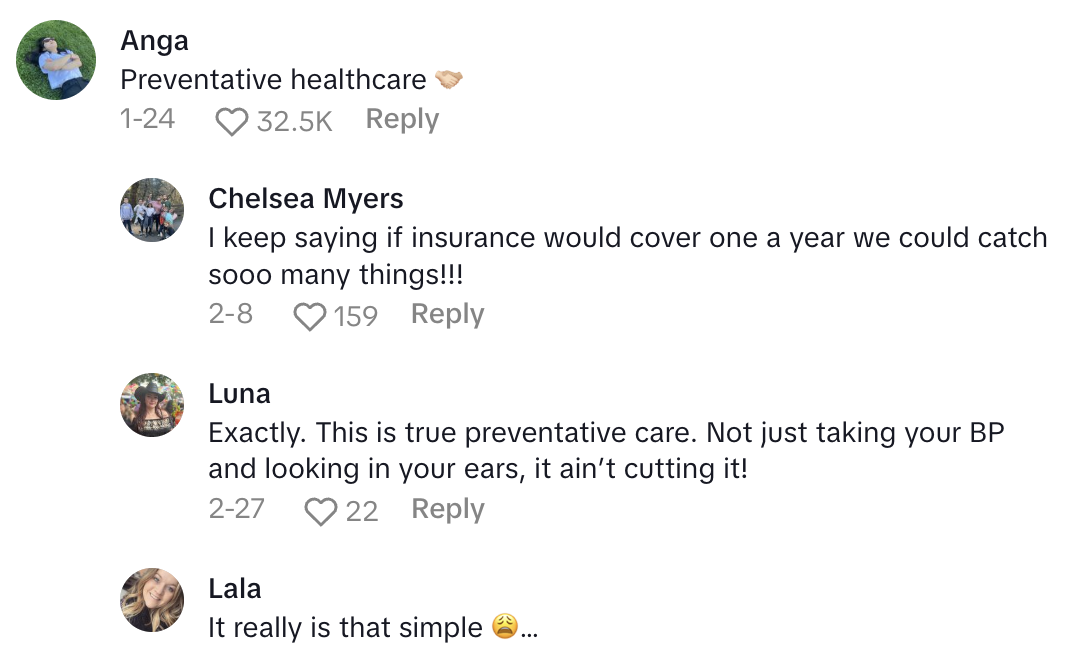Screen dimensions: 1074x652
Task: Click the 22 likes count on Luna's reply
Action: click(361, 512)
